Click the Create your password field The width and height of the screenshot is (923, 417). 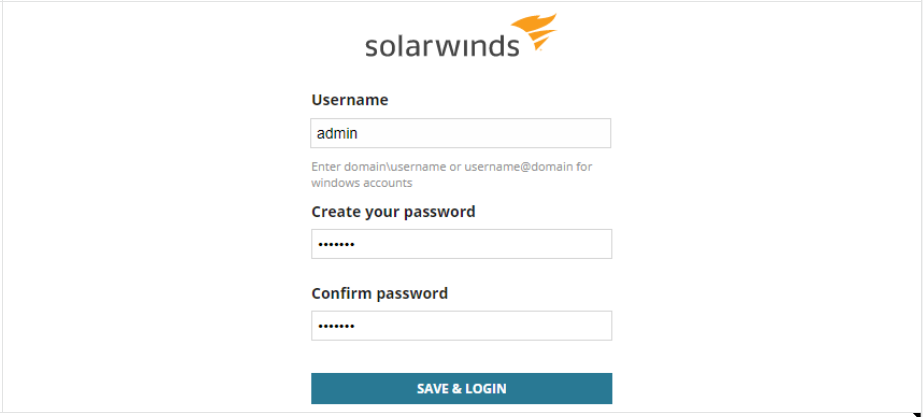pos(461,244)
